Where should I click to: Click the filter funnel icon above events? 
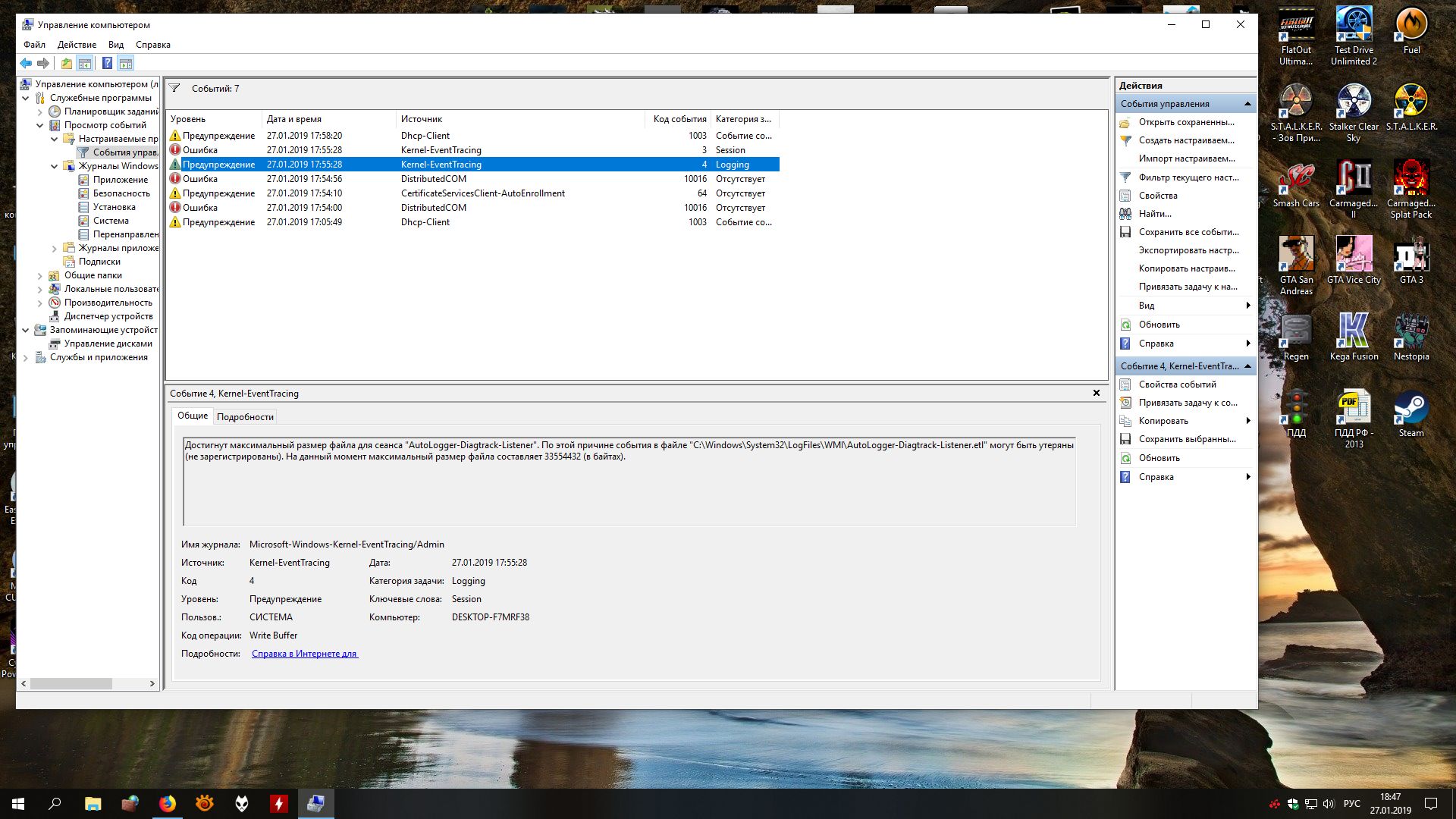pos(174,89)
